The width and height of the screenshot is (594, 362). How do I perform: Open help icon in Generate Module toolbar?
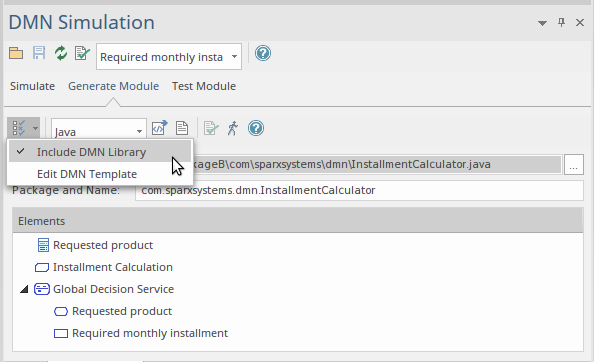click(x=256, y=128)
